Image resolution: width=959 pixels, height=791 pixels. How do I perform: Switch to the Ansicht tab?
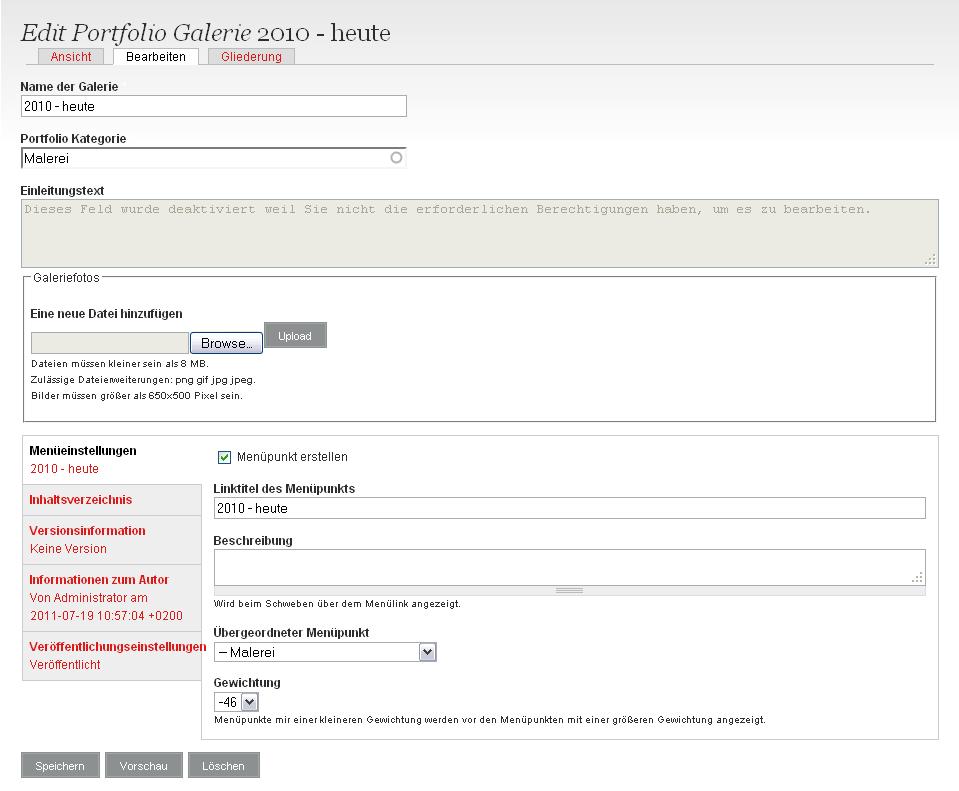coord(71,57)
